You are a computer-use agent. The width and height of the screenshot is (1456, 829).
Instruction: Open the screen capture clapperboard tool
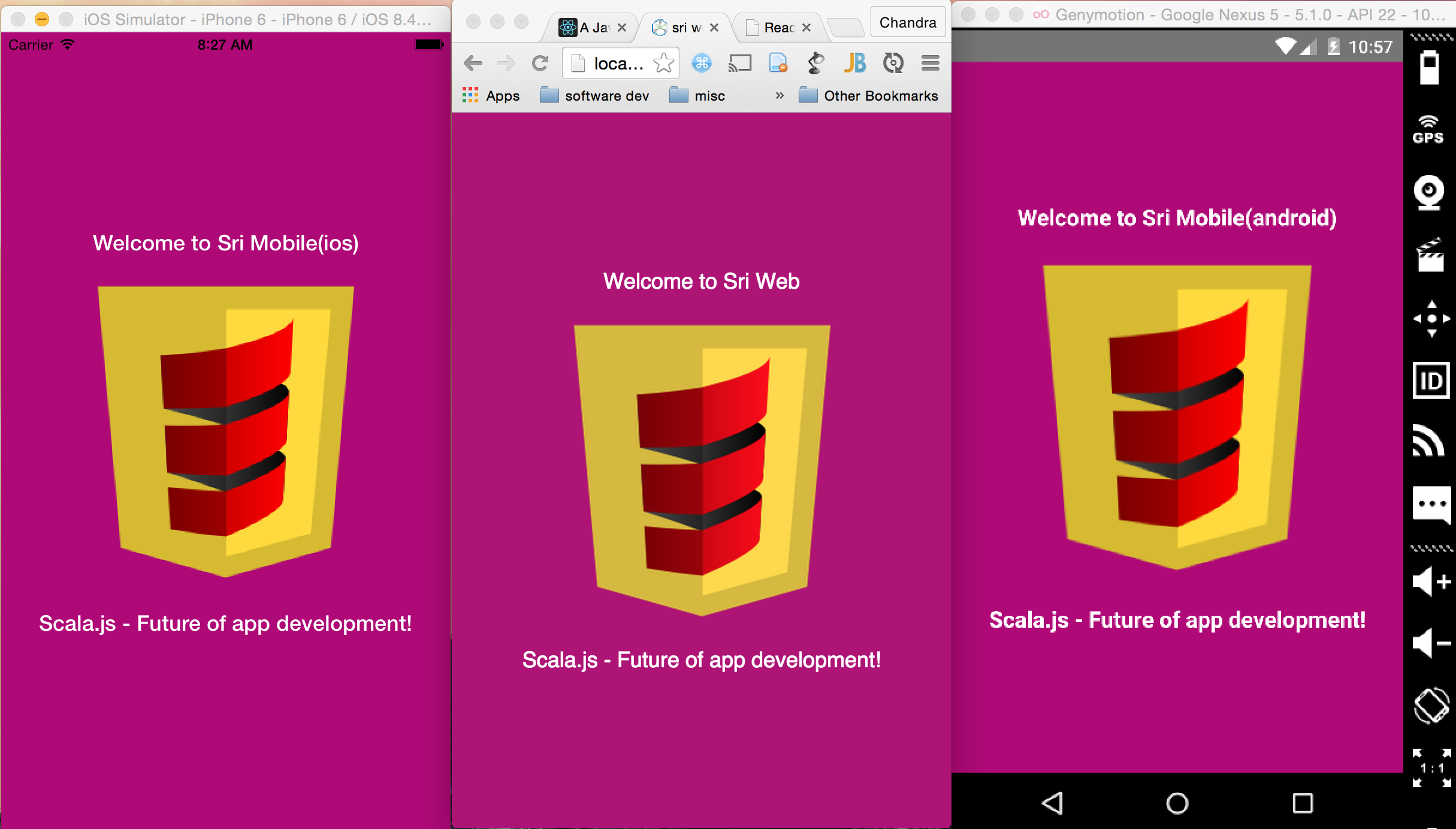(1430, 256)
